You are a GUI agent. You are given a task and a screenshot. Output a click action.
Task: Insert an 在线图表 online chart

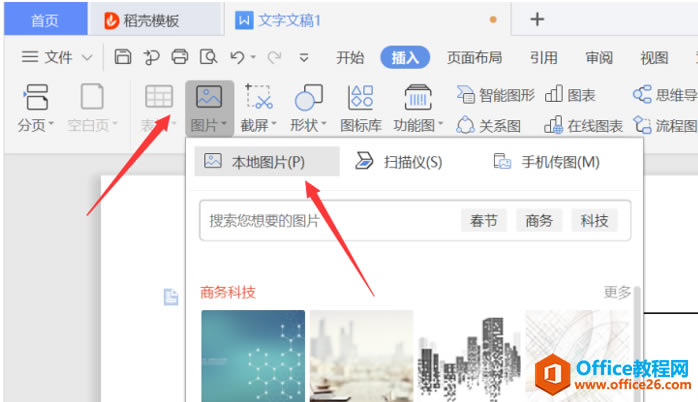(x=583, y=126)
